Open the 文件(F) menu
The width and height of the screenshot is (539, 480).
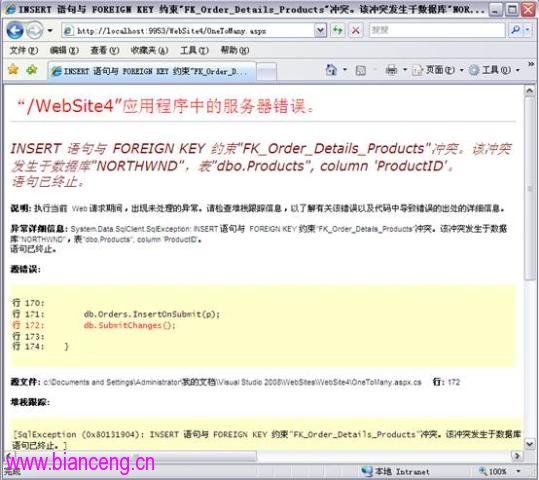[23, 51]
